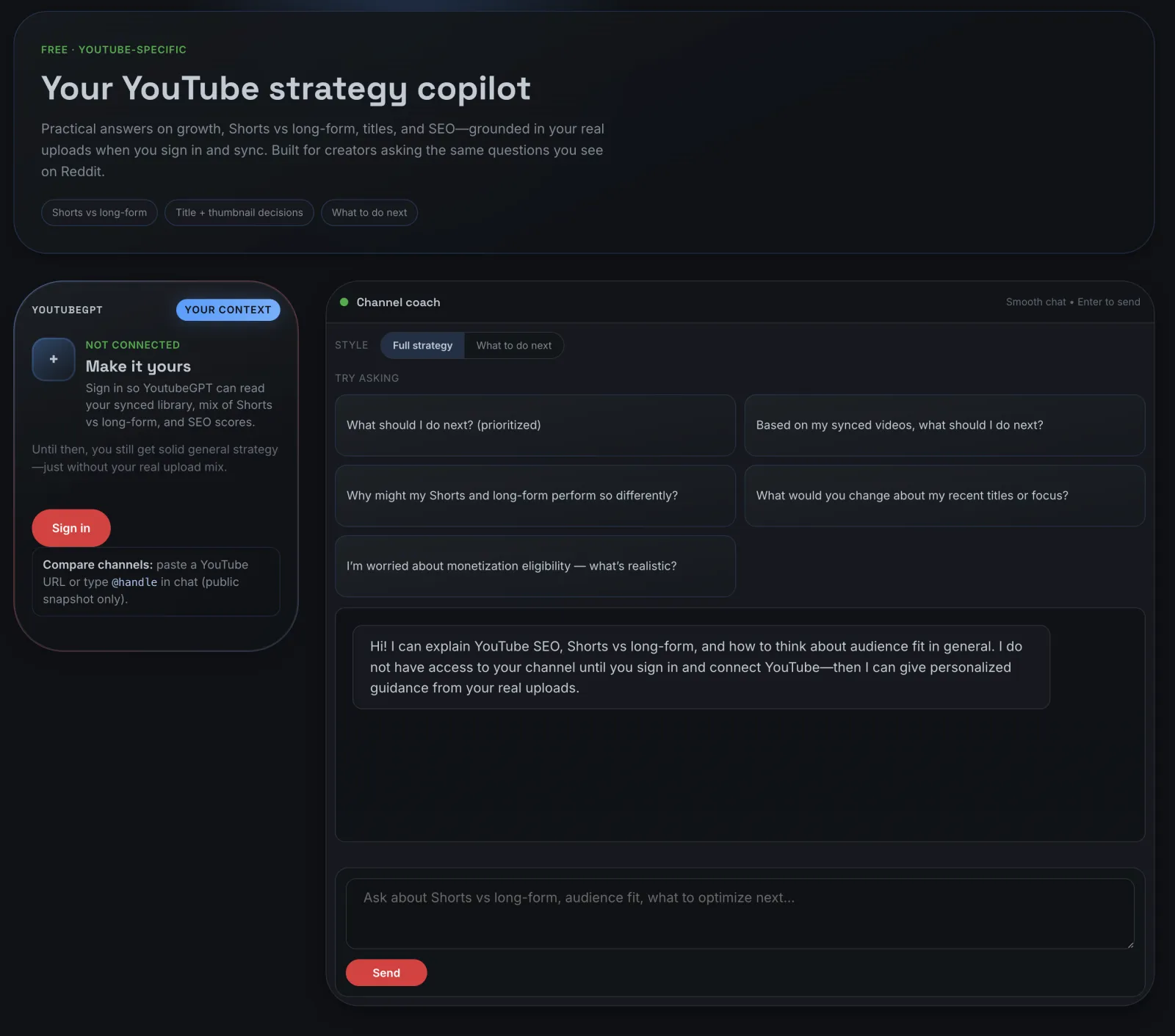Click the Smooth chat • Enter to send text
The width and height of the screenshot is (1175, 1036).
click(x=1073, y=302)
